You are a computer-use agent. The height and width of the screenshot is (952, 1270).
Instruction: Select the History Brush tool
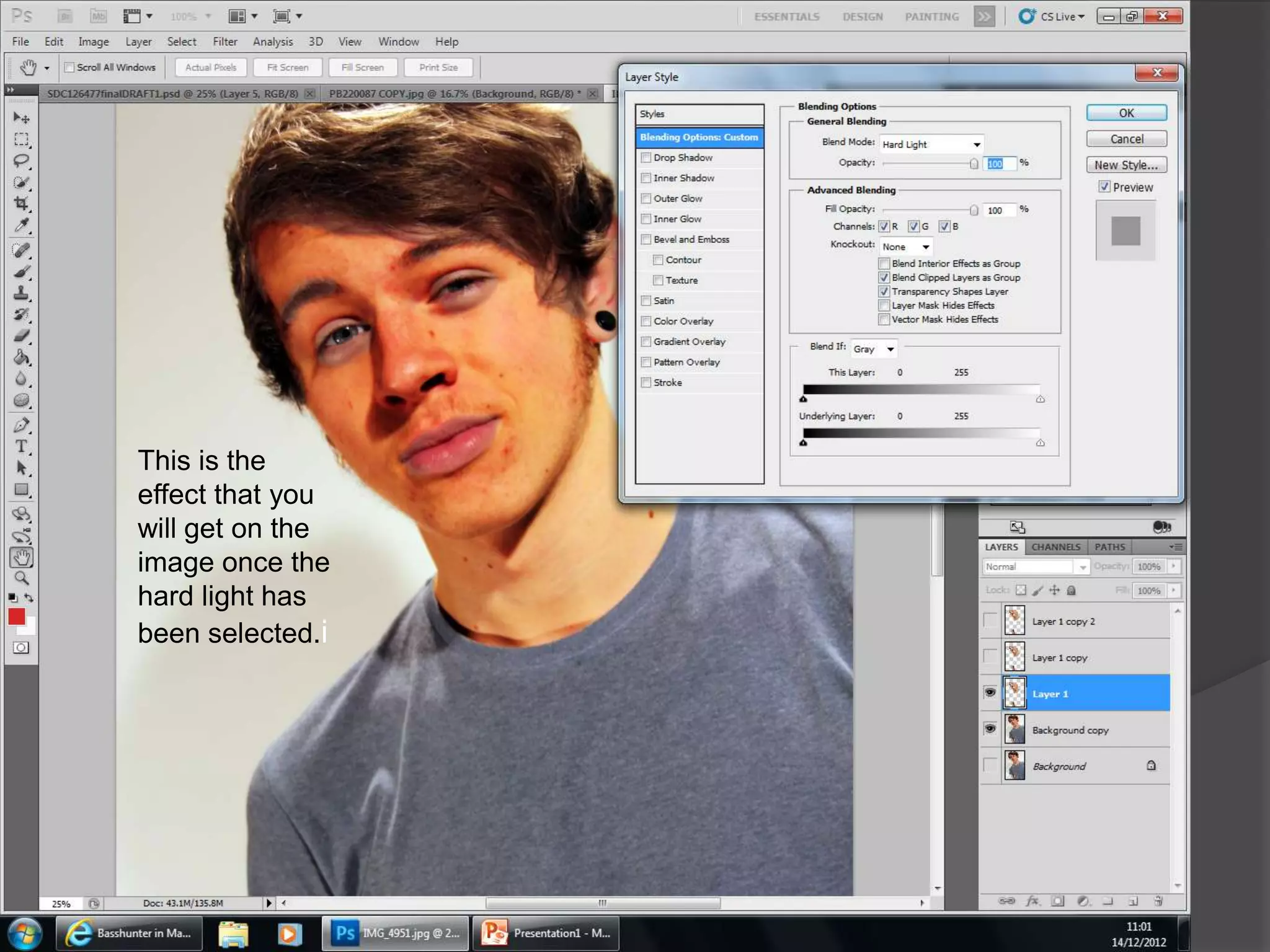point(22,315)
